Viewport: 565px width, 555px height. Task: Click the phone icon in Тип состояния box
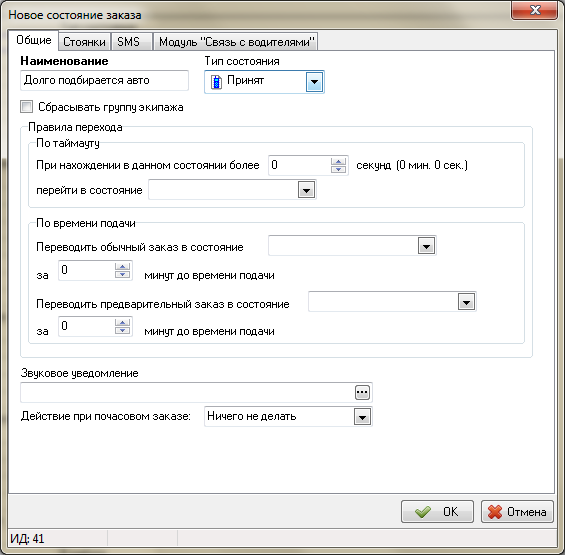216,82
